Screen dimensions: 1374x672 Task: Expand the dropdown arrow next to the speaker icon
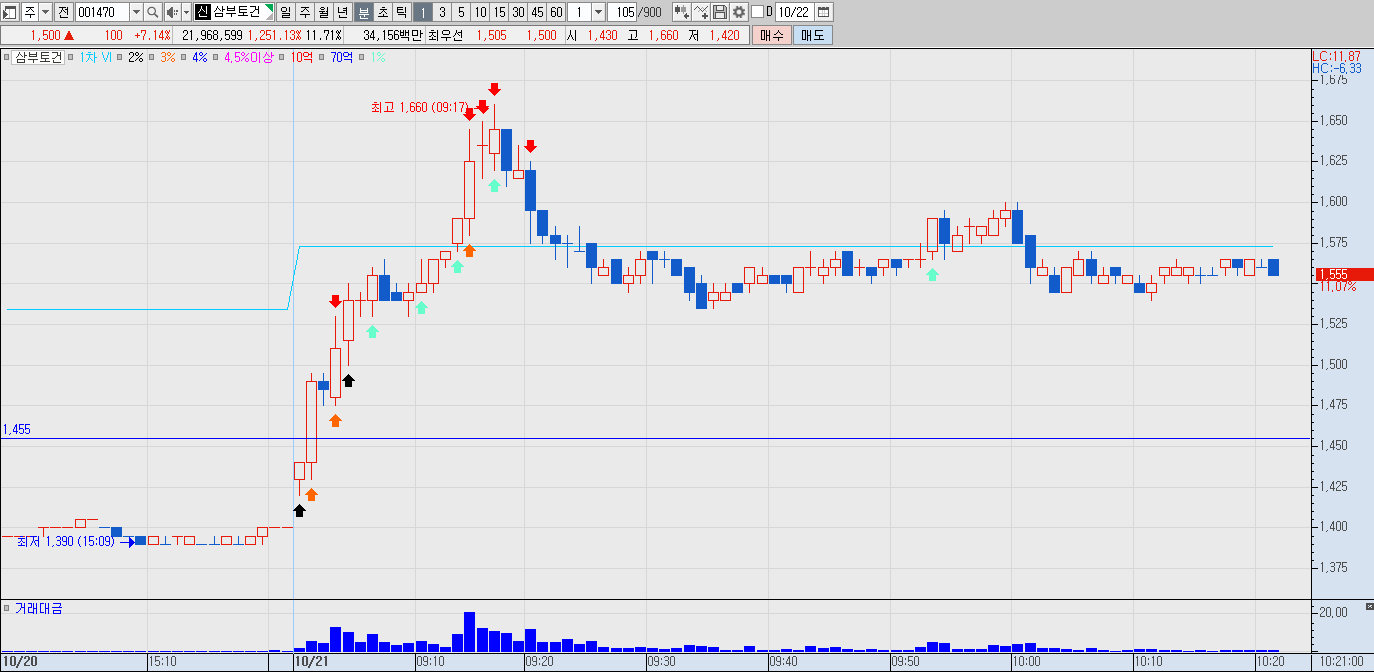(186, 12)
